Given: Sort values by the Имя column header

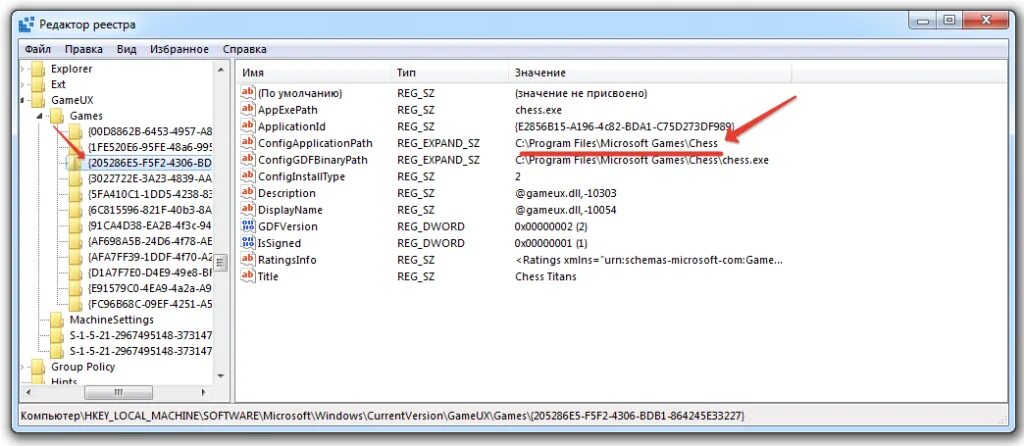Looking at the screenshot, I should pyautogui.click(x=313, y=72).
